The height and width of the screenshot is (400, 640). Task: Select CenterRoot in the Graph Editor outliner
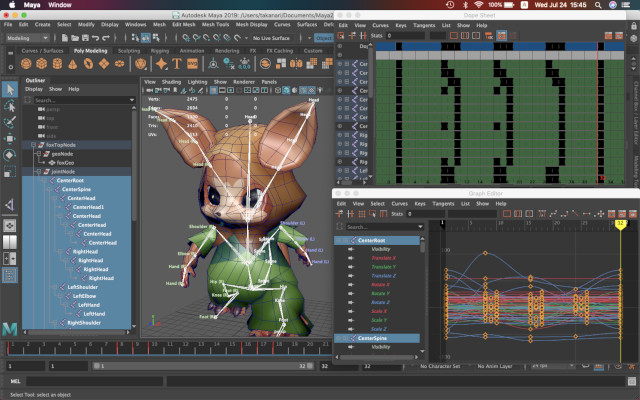tap(377, 240)
